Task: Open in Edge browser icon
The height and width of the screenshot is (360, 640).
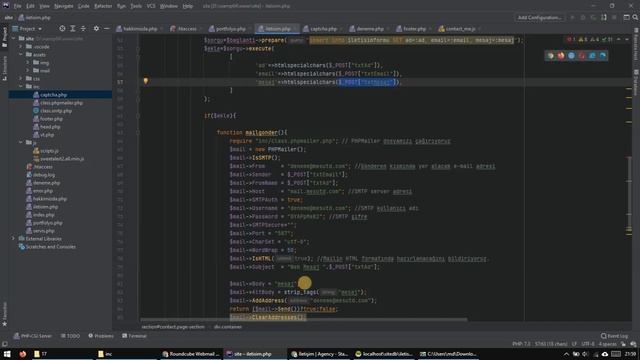Action: click(x=602, y=56)
